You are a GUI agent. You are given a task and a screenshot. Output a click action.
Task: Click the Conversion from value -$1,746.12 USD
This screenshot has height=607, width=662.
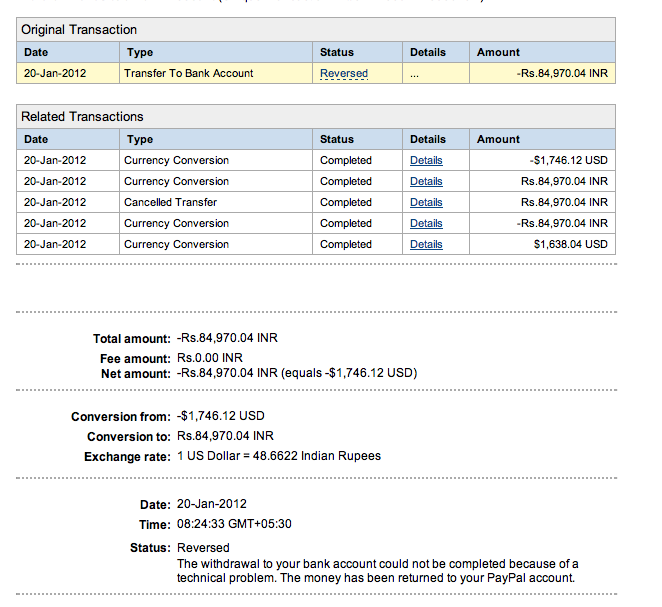coord(221,416)
